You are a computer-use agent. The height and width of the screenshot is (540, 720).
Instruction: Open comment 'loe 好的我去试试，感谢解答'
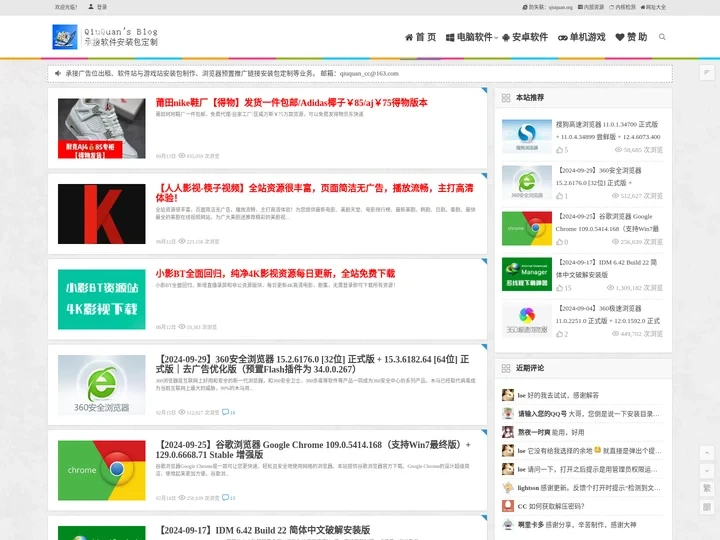click(x=558, y=395)
